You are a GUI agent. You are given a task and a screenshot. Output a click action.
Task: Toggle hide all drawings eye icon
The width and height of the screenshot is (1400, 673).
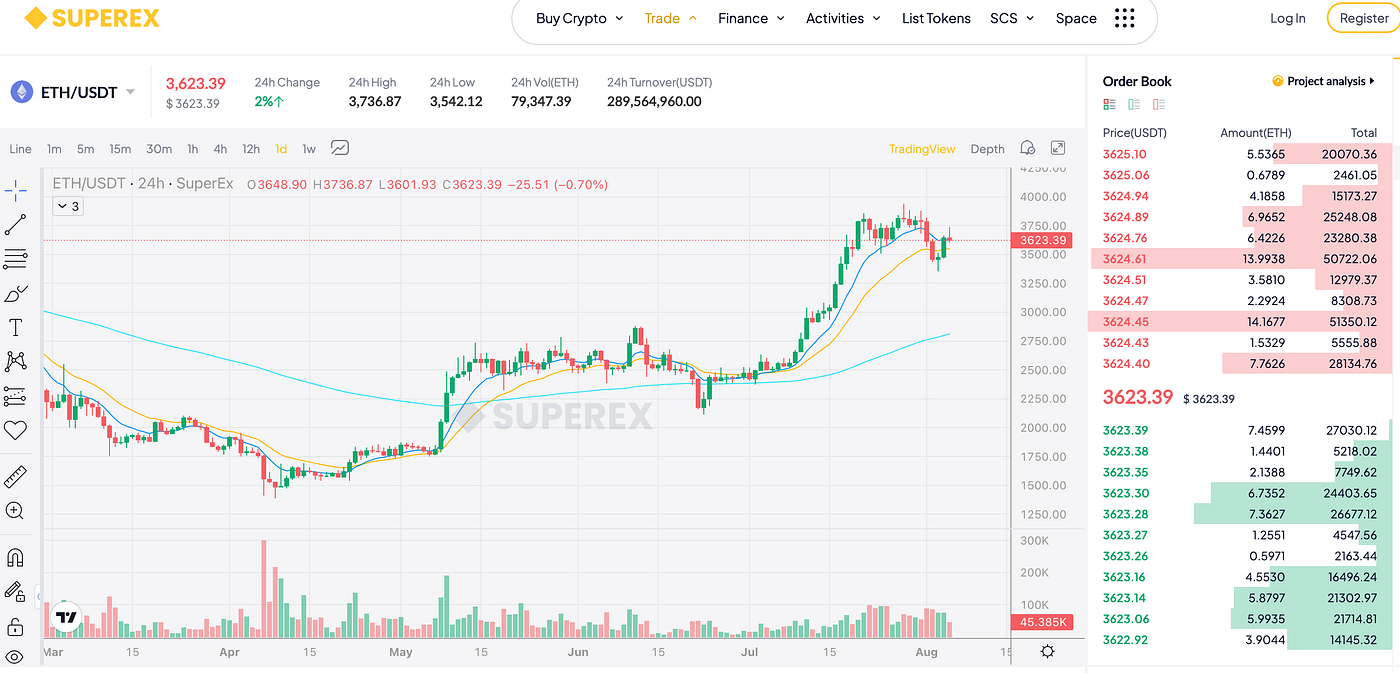(15, 657)
